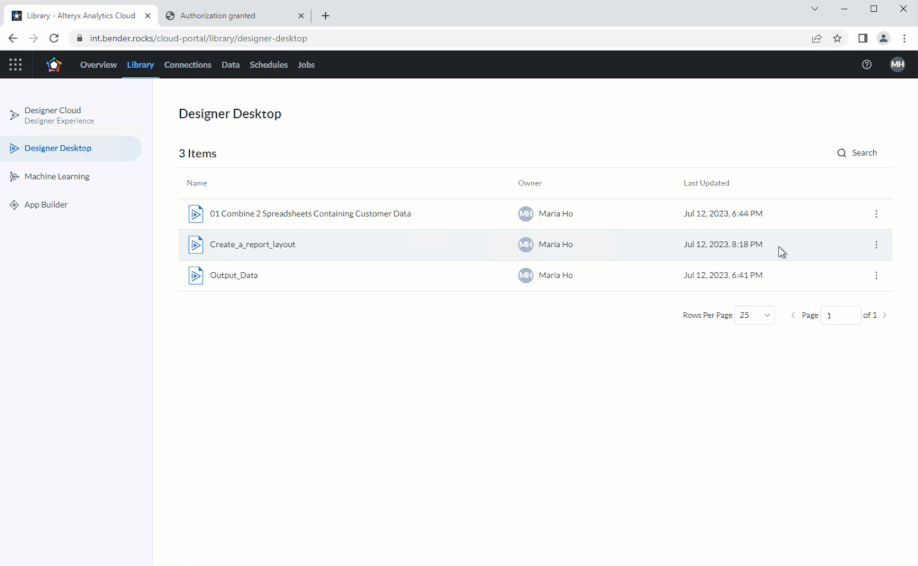
Task: Open the Output_Data workflow
Action: pos(233,275)
